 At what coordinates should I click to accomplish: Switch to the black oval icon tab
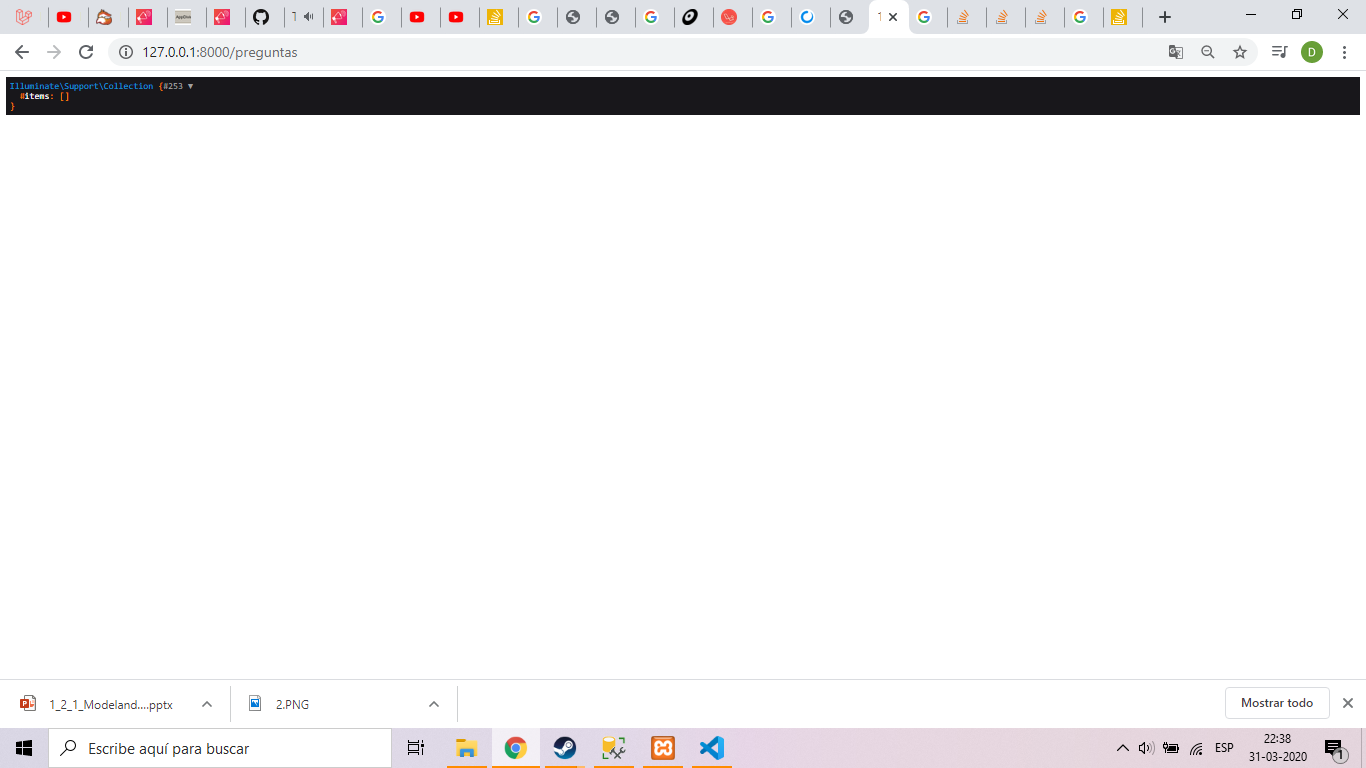point(690,17)
